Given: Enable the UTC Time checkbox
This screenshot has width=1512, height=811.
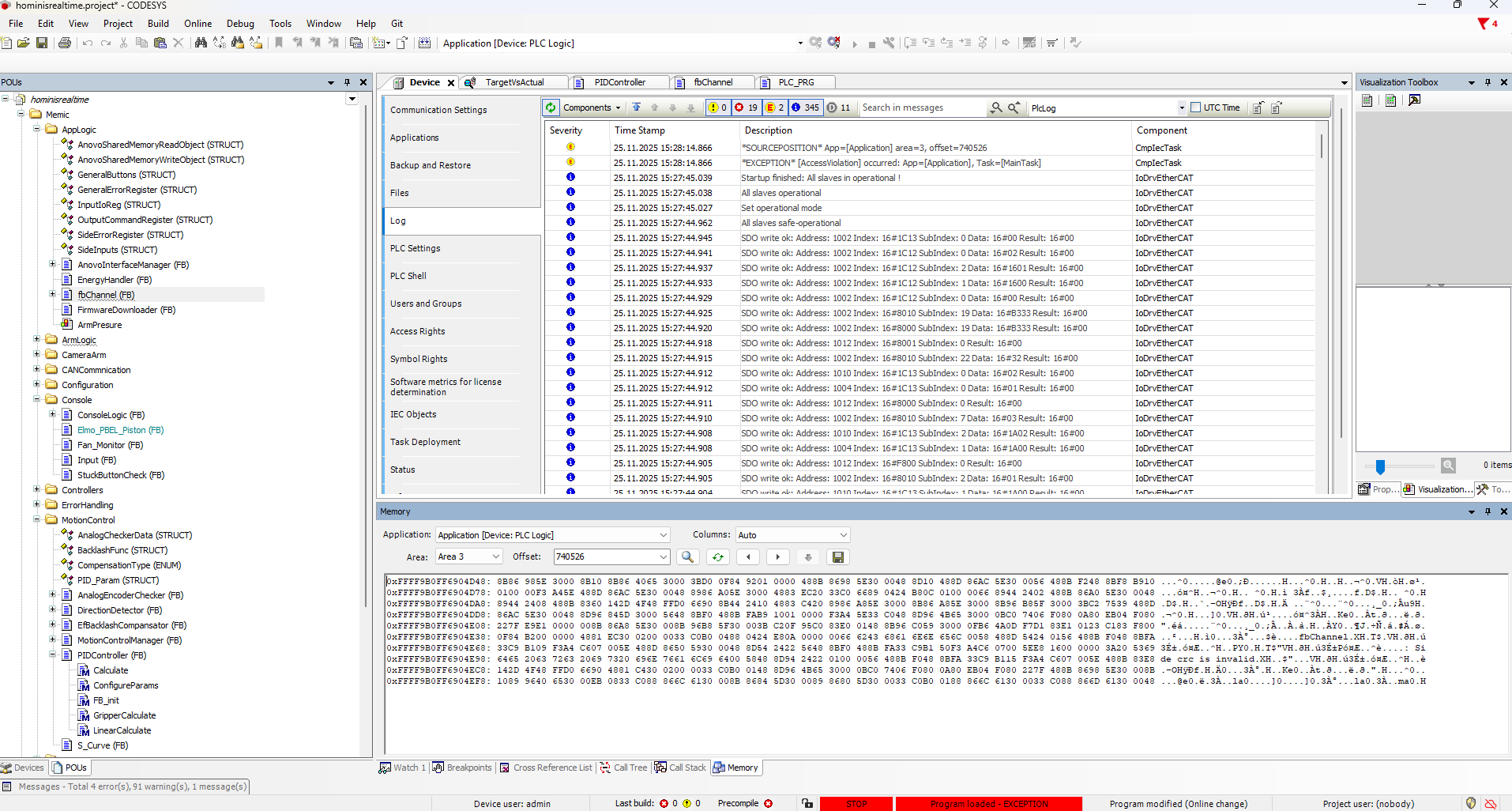Looking at the screenshot, I should [x=1195, y=108].
